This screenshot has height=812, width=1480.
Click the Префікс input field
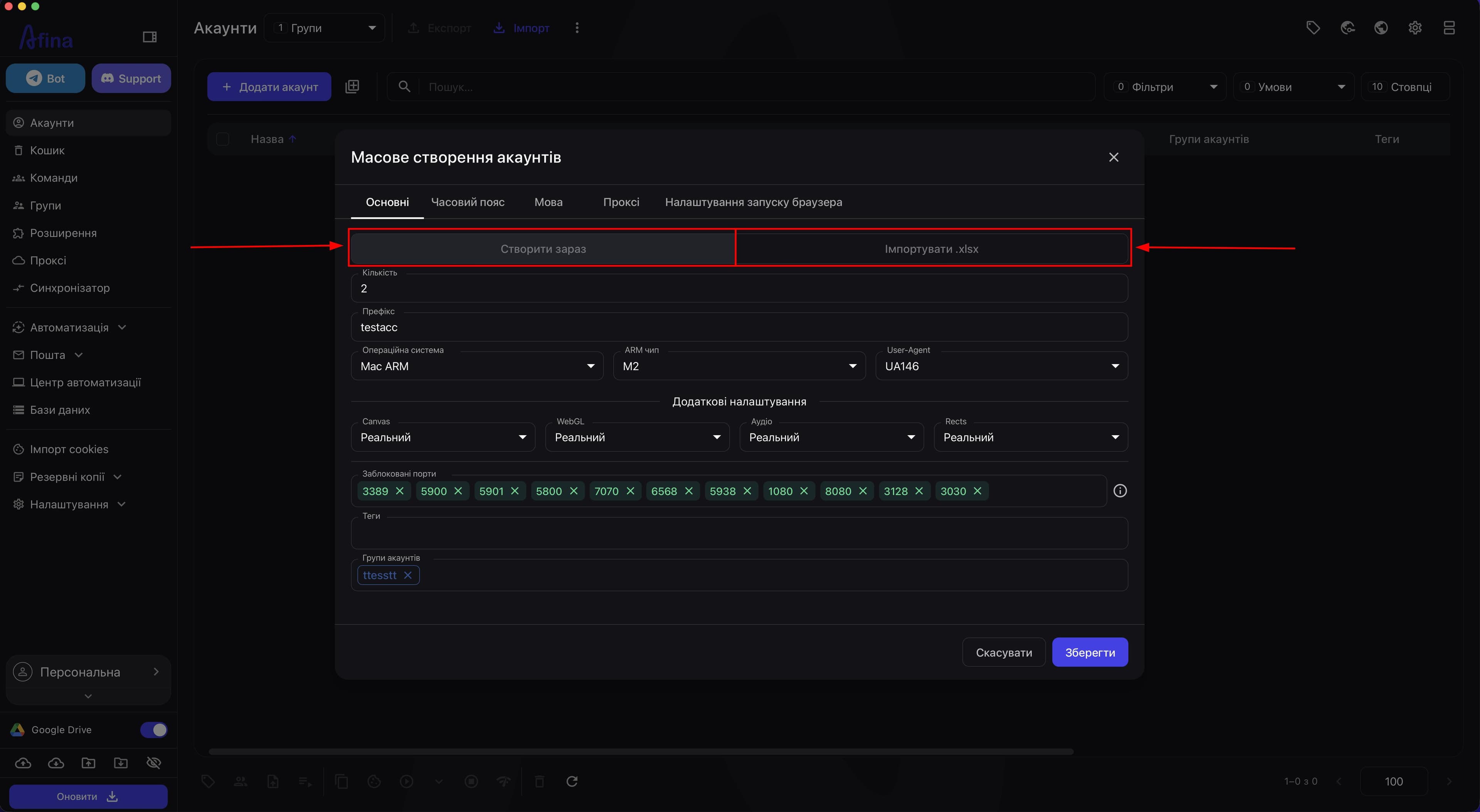coord(739,327)
